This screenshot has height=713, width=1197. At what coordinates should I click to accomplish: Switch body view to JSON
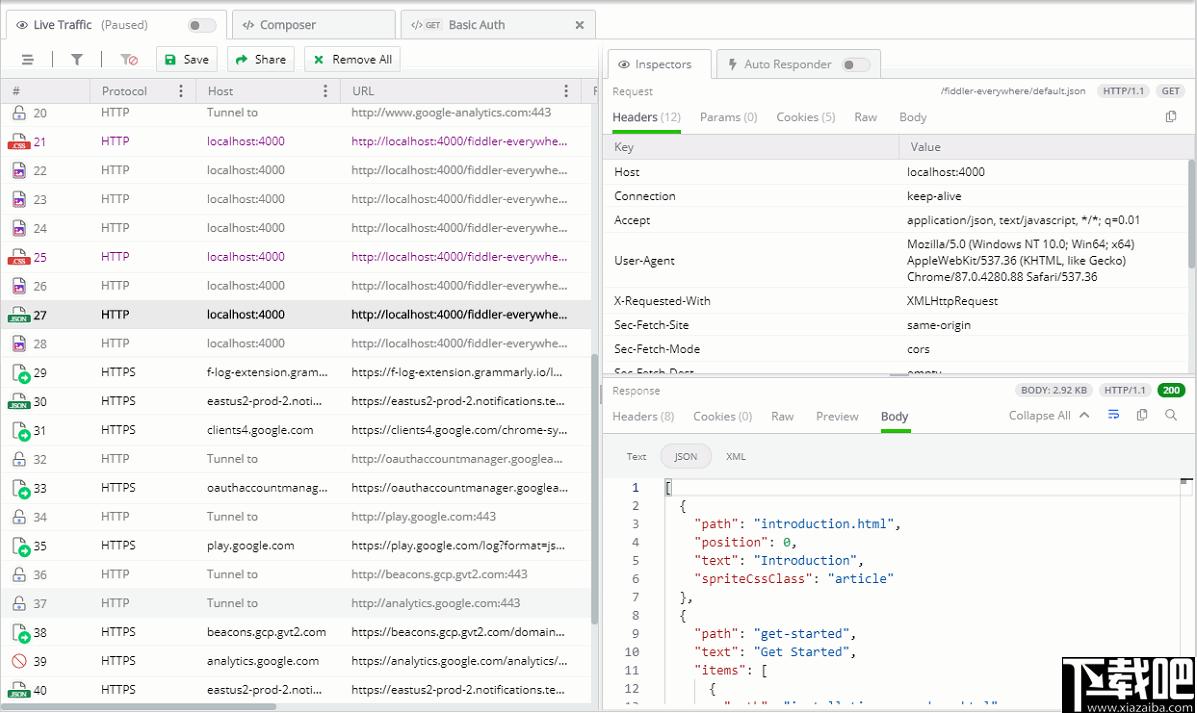click(686, 457)
